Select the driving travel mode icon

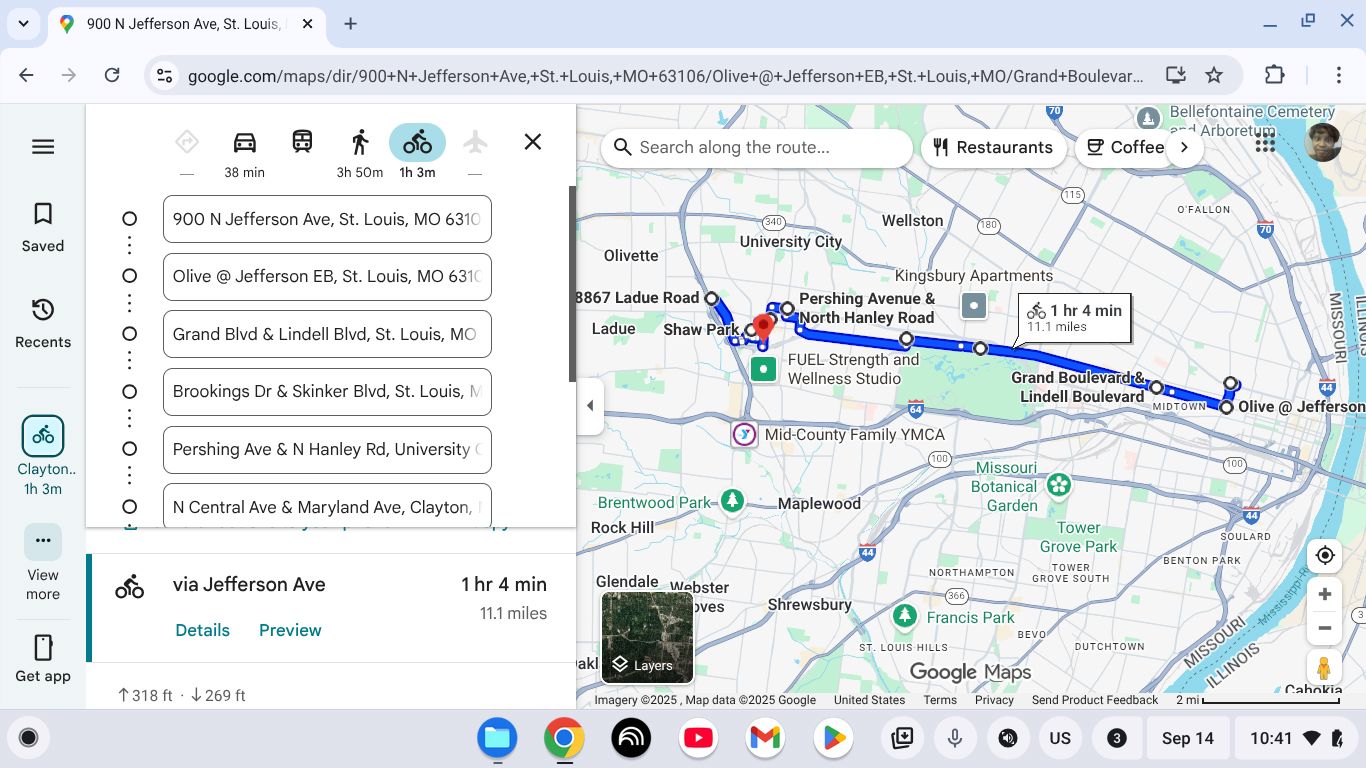tap(245, 143)
